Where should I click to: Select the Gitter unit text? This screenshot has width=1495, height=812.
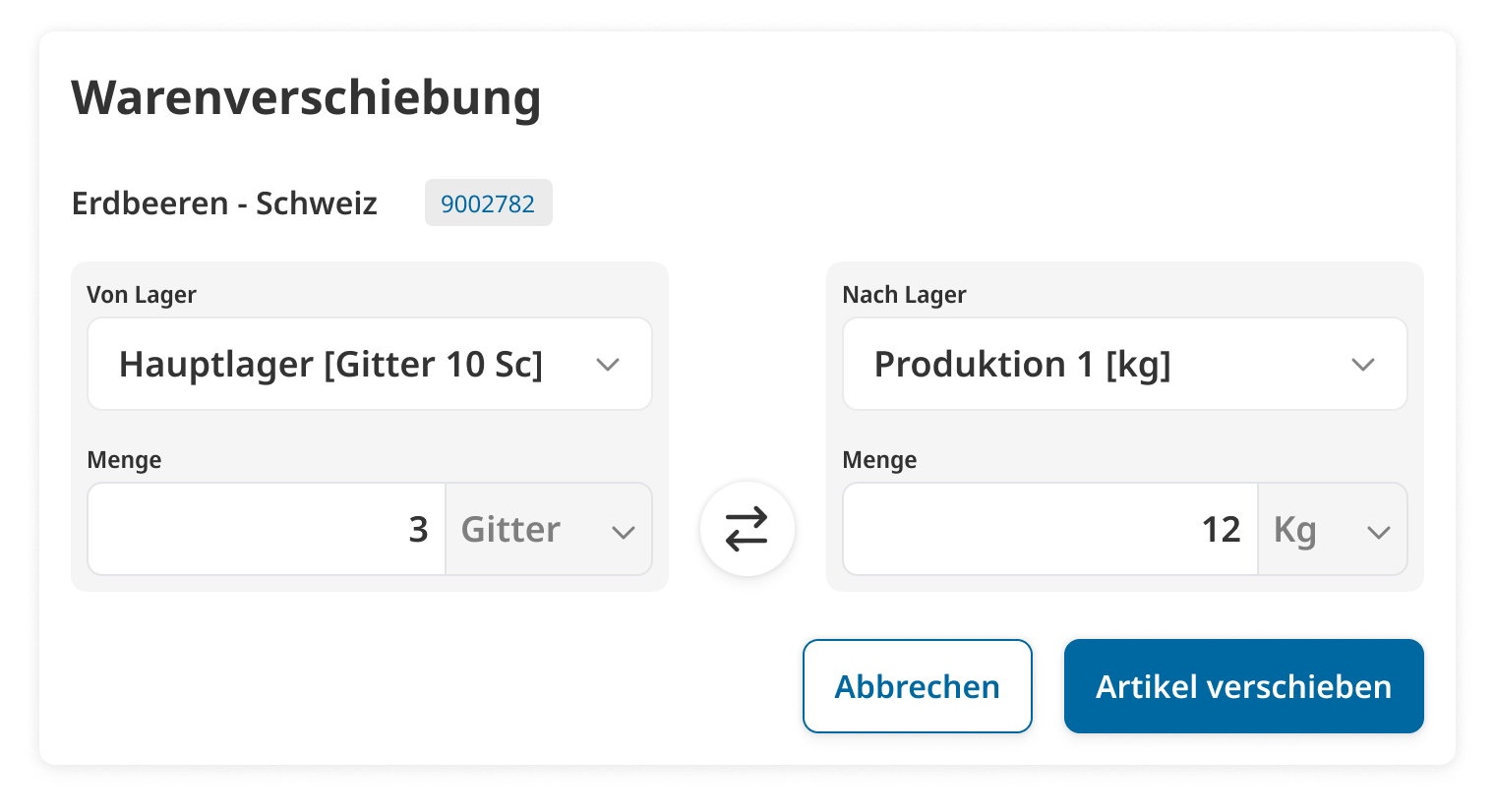pos(509,529)
